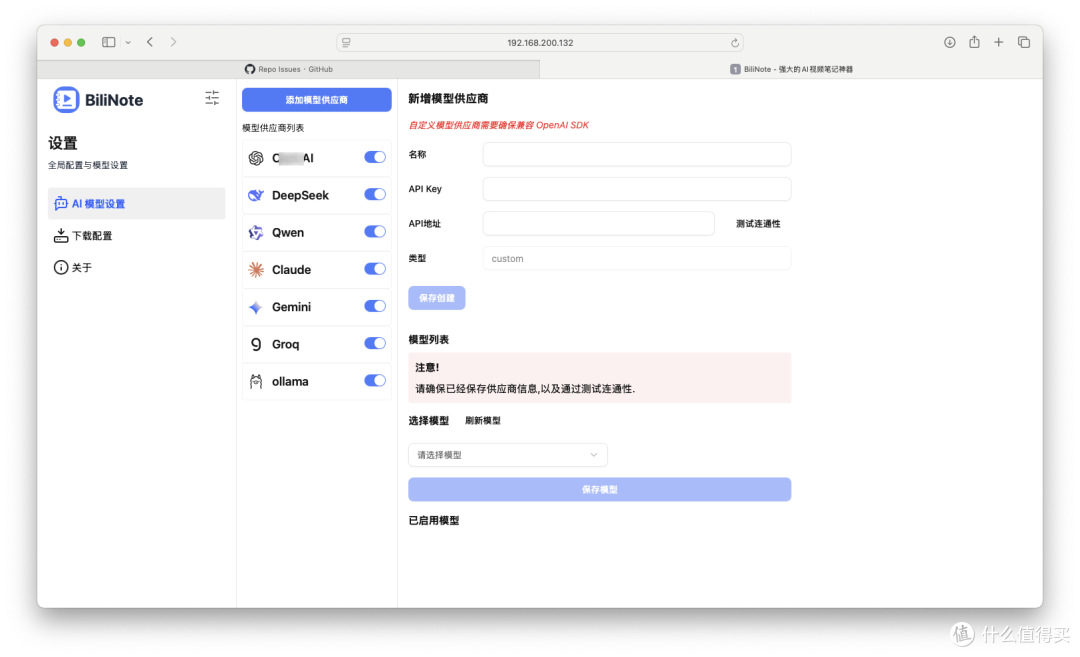Screen dimensions: 1080x657
Task: Click the 保存创建 button
Action: pyautogui.click(x=437, y=298)
